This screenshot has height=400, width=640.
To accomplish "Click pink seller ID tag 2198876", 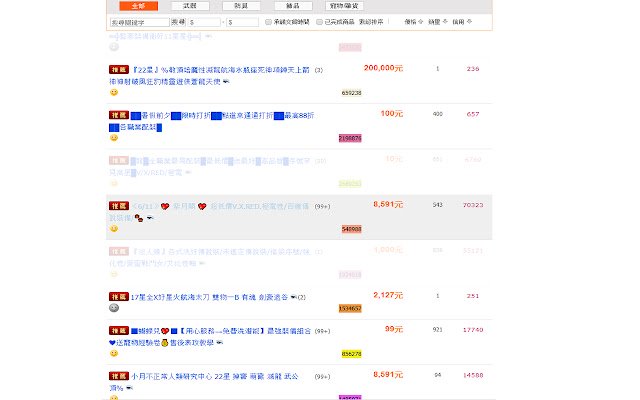I will pos(350,138).
